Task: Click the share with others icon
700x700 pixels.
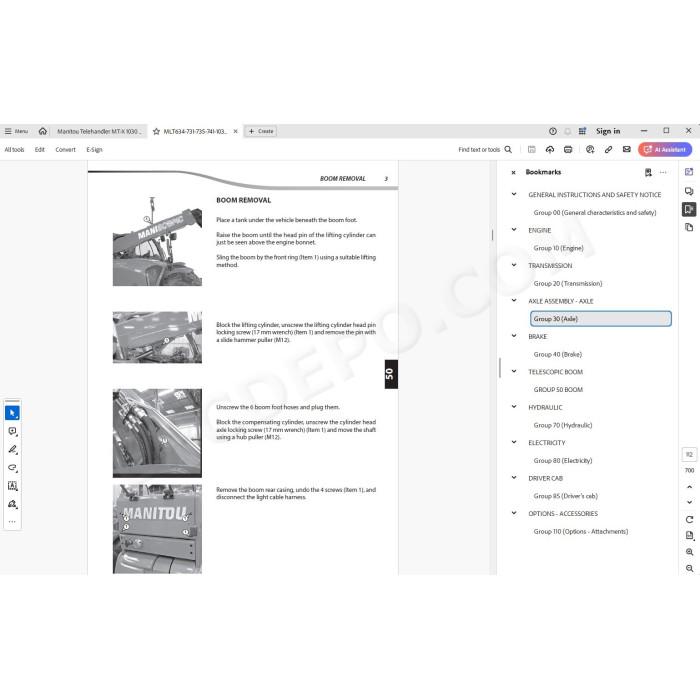Action: pyautogui.click(x=590, y=150)
